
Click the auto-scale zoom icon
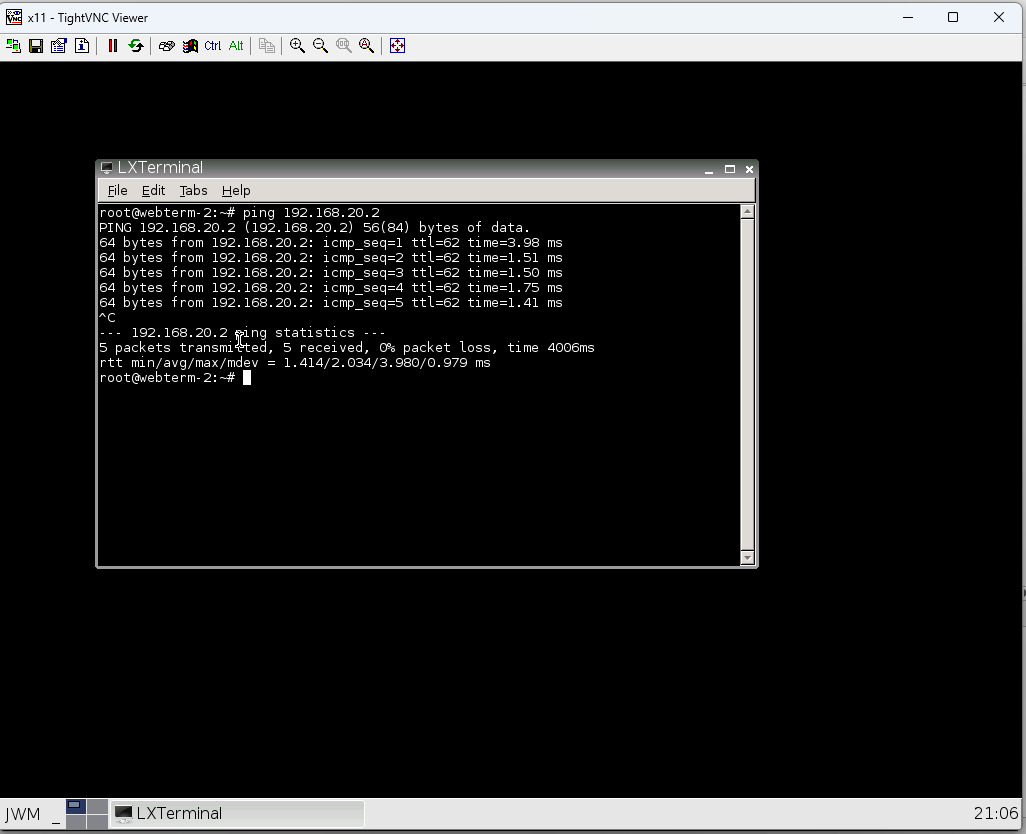click(x=367, y=46)
